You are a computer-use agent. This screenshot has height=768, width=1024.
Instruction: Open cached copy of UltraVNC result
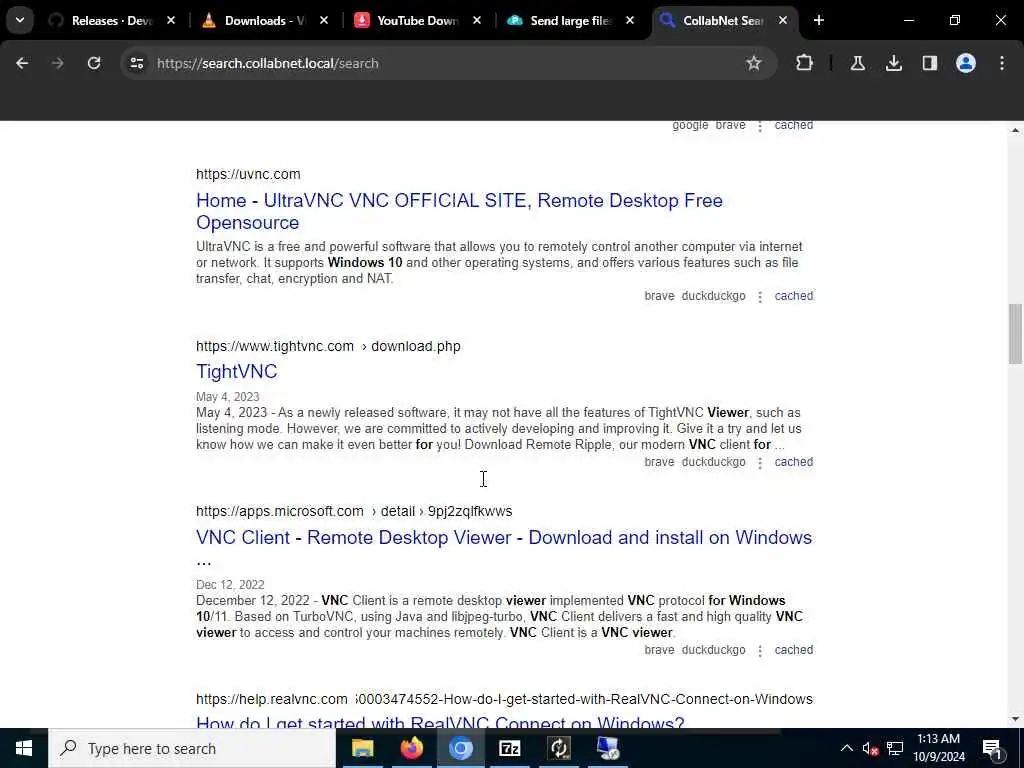pyautogui.click(x=793, y=296)
